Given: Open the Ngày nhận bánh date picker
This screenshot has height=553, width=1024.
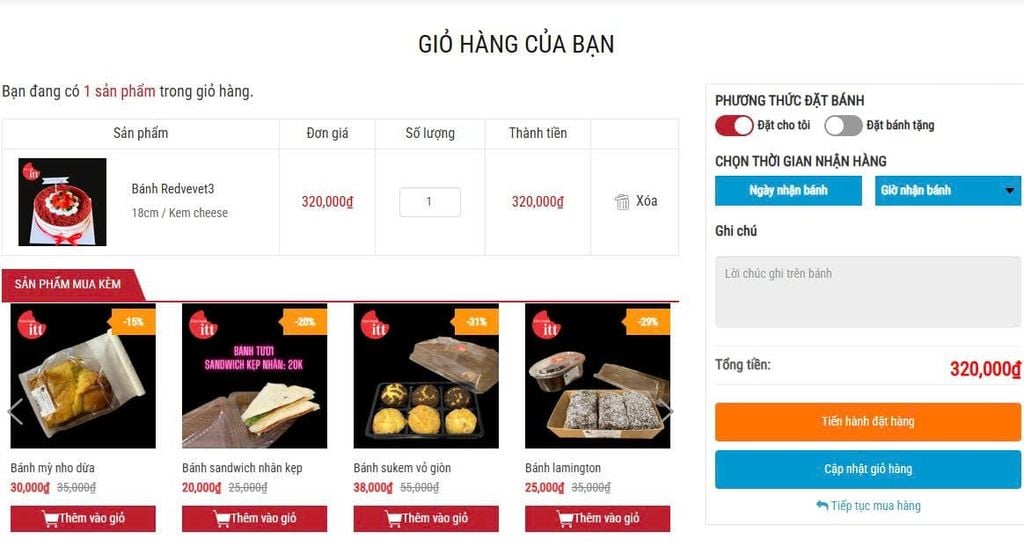Looking at the screenshot, I should pyautogui.click(x=788, y=191).
